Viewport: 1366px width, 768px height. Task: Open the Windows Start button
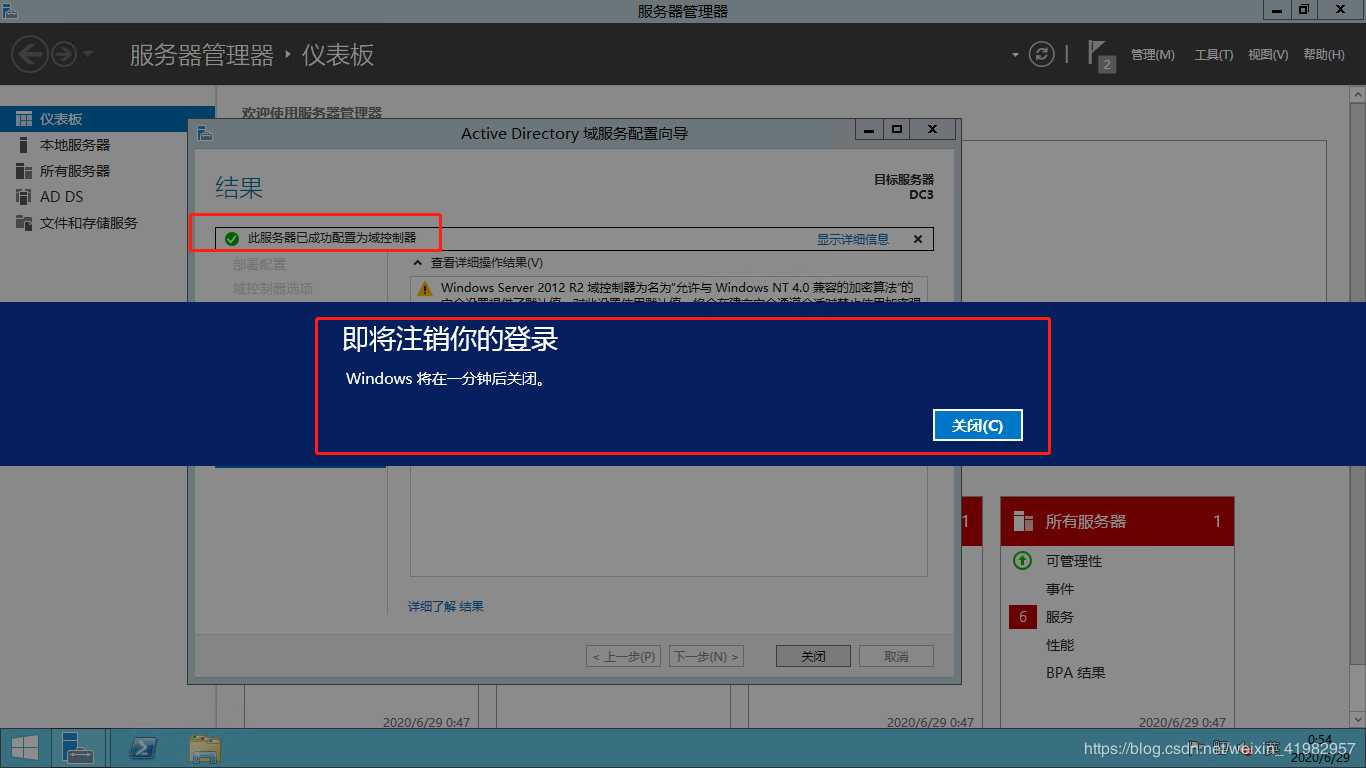pos(24,748)
